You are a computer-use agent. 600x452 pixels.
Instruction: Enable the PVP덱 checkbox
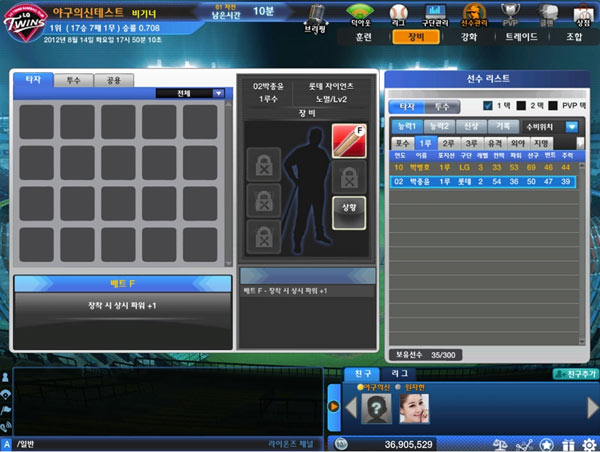click(x=551, y=106)
